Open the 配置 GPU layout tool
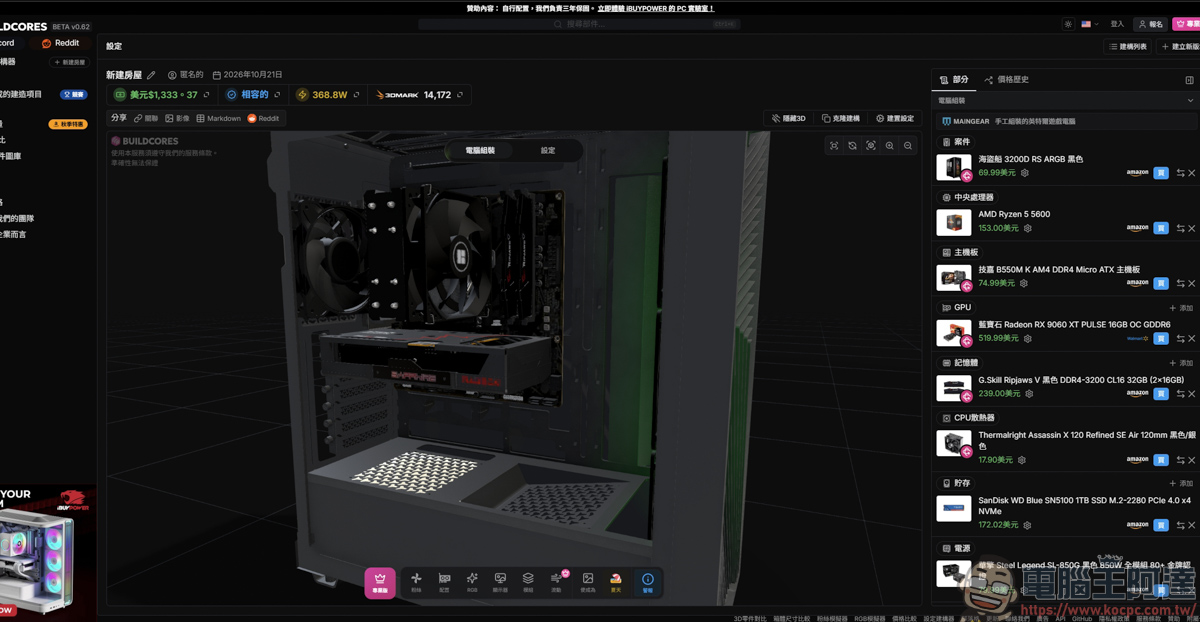The width and height of the screenshot is (1200, 622). tap(445, 581)
